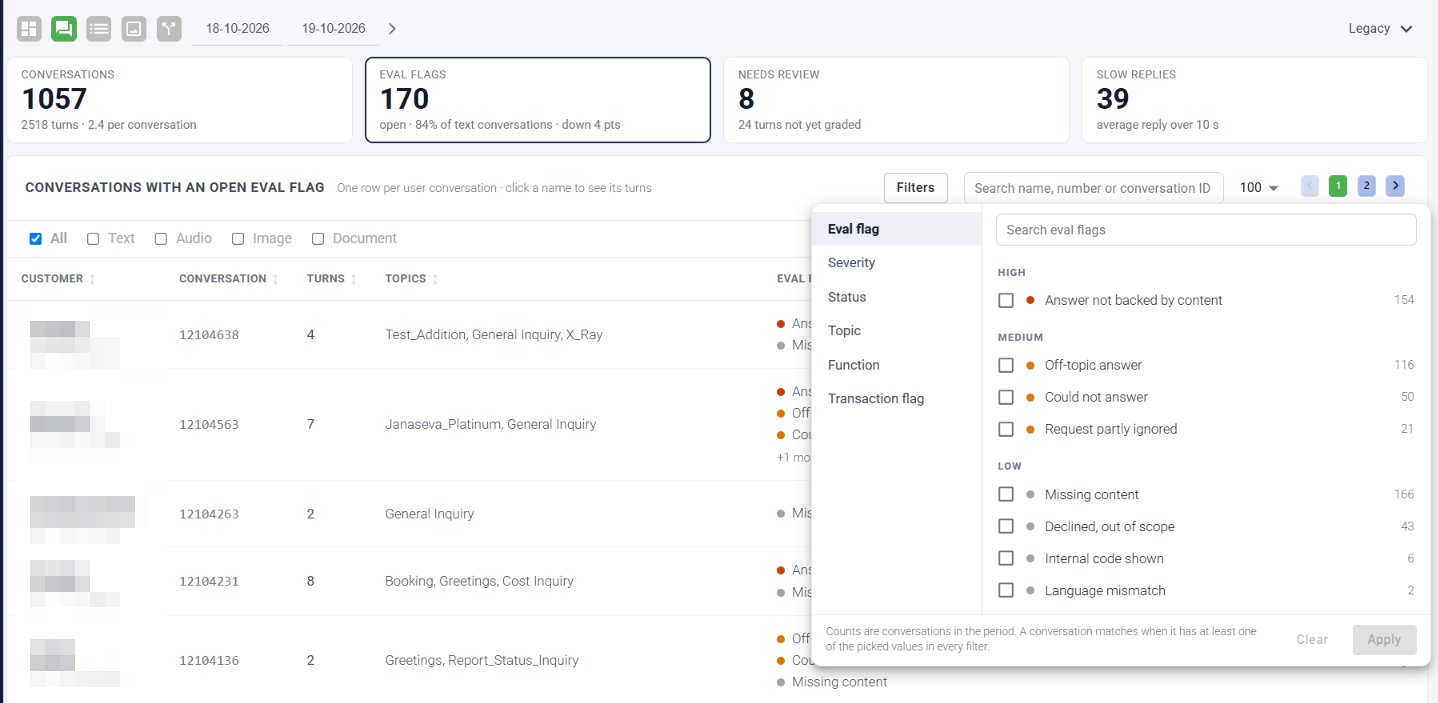Check the 'Could not answer' flag
The height and width of the screenshot is (703, 1438).
tap(1006, 397)
